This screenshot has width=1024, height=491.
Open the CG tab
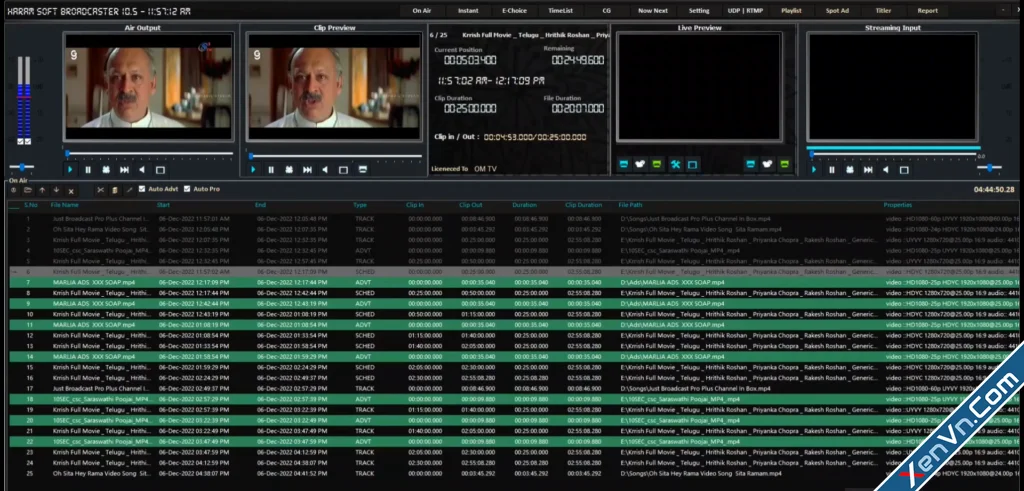(607, 10)
